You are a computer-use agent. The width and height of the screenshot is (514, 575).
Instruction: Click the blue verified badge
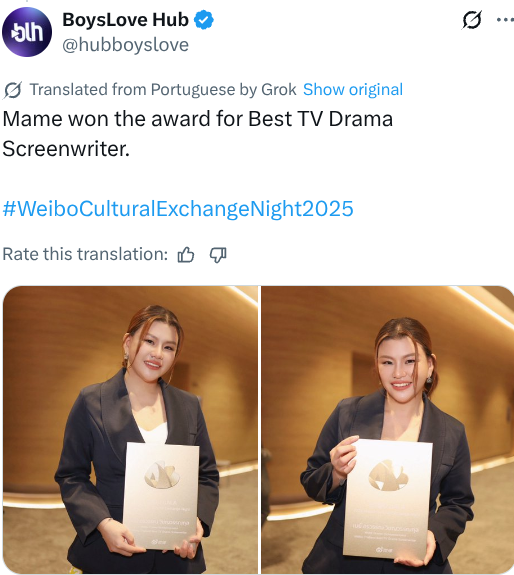point(203,20)
